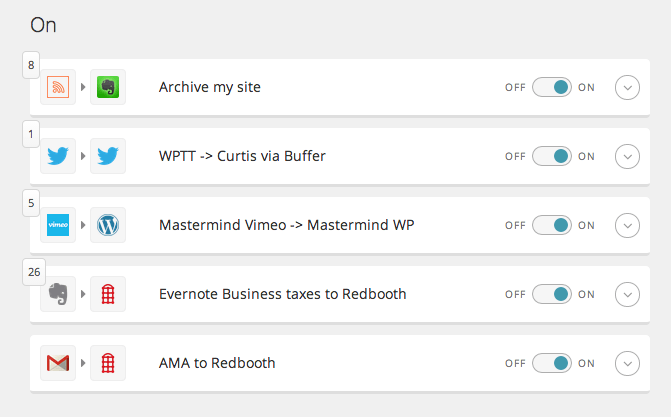Click the Gmail icon on AMA recipe
Viewport: 671px width, 417px height.
[58, 363]
